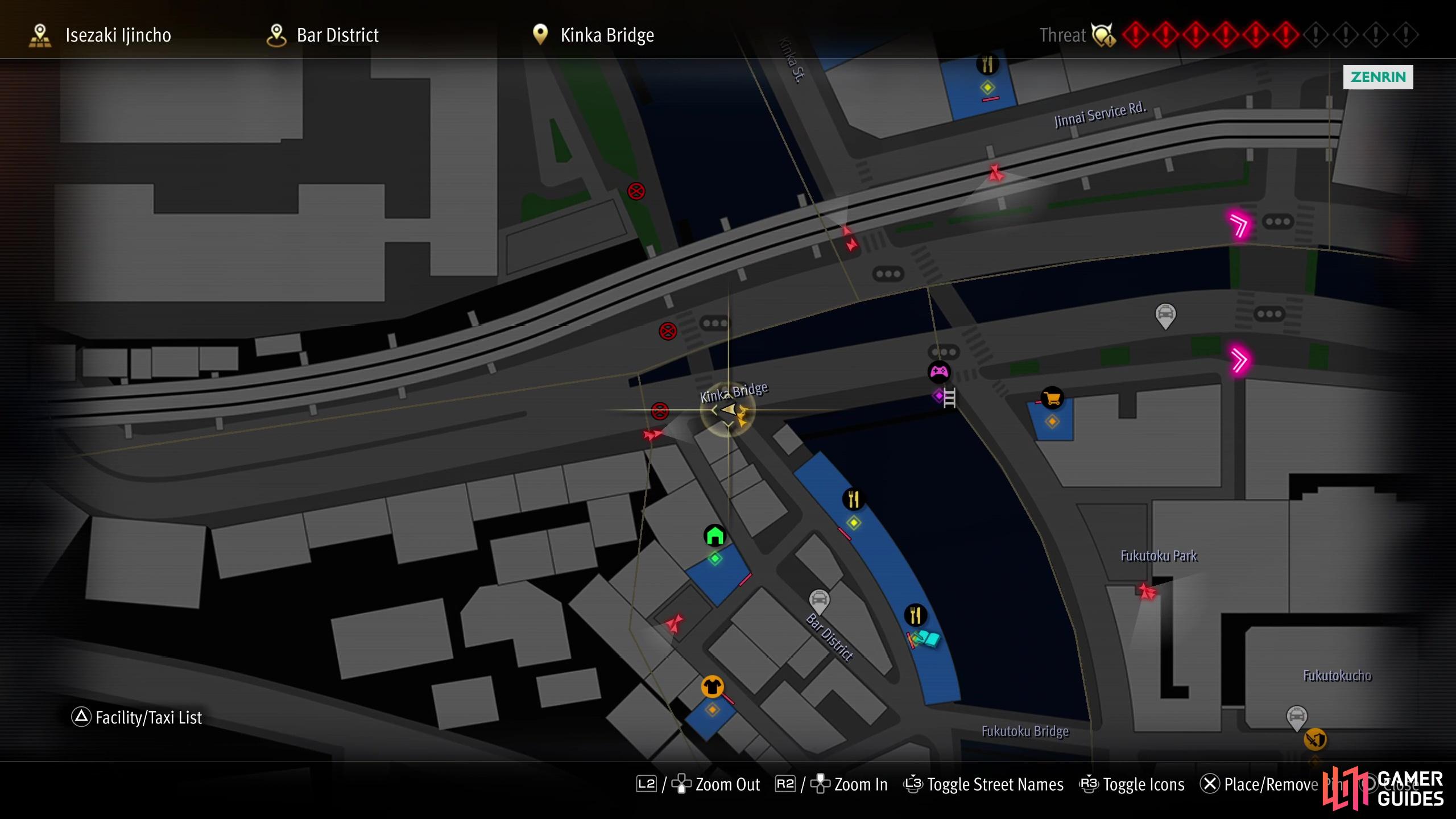This screenshot has width=1456, height=819.
Task: Select the restaurant icon beside the teal book
Action: click(915, 615)
